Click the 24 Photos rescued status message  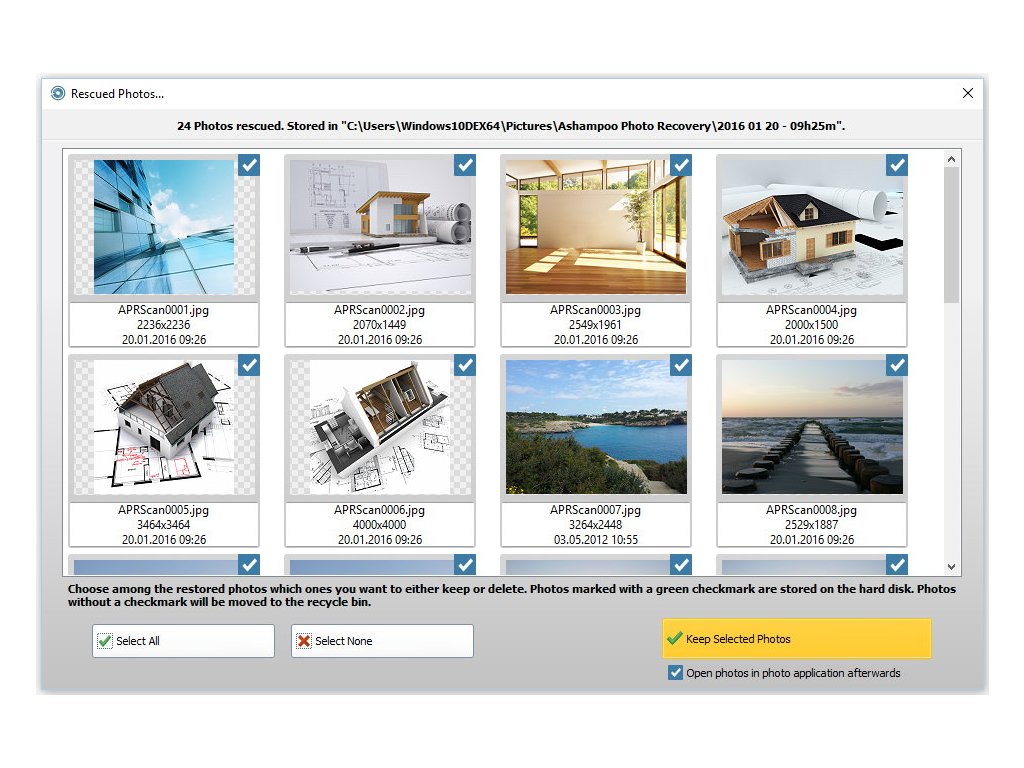[511, 126]
